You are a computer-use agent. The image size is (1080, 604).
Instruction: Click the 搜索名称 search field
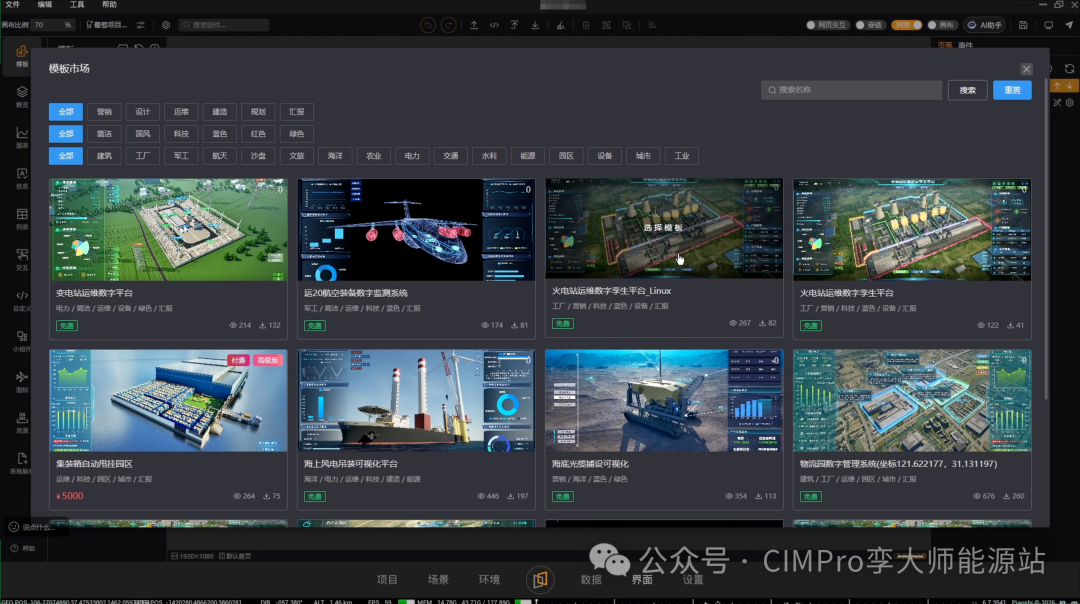(851, 90)
